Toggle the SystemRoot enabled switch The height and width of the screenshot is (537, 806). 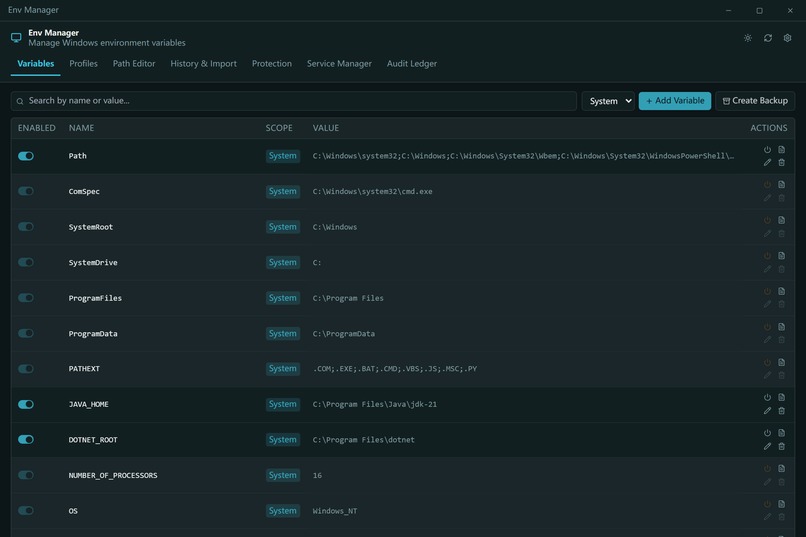26,227
